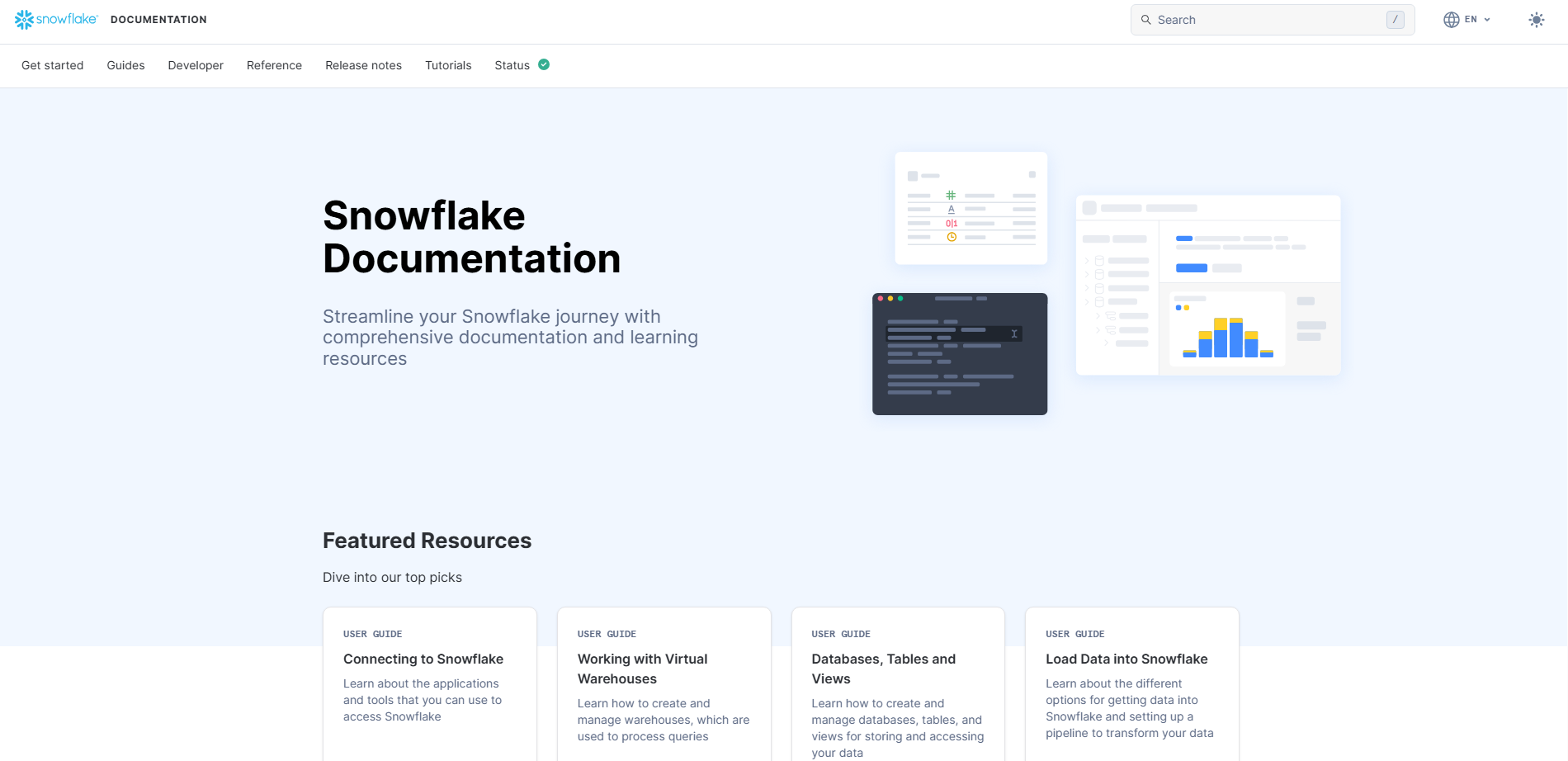This screenshot has width=1568, height=761.
Task: Open the Tutorials menu
Action: [448, 65]
